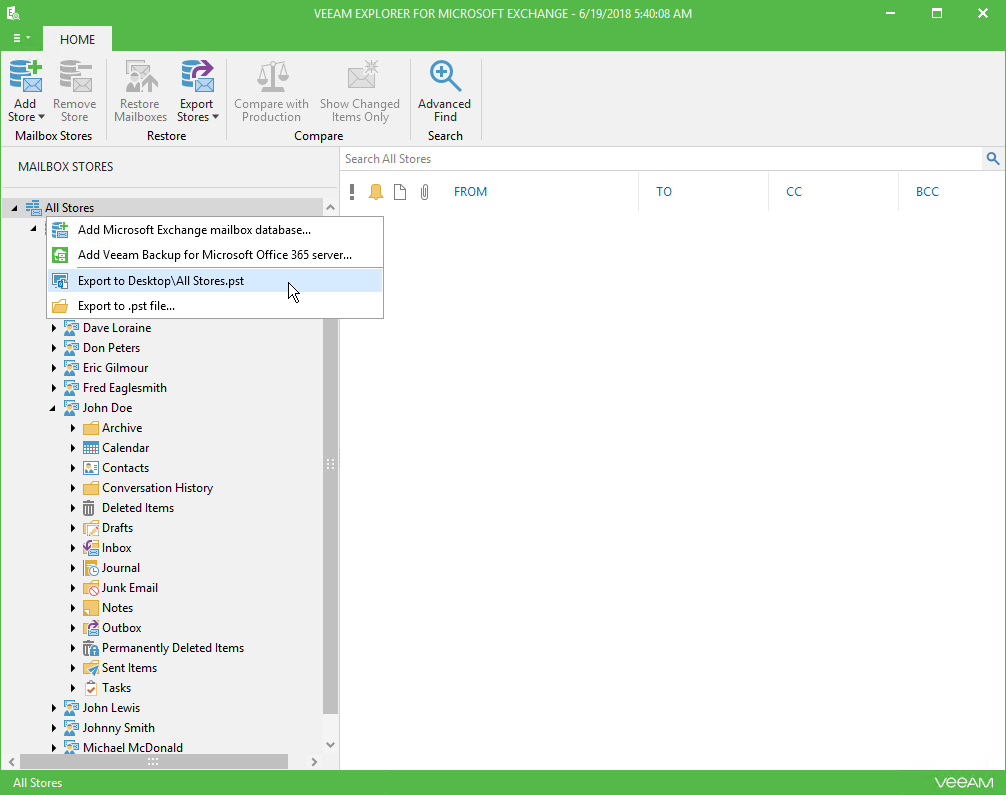Click the Drafts folder icon
This screenshot has width=1006, height=795.
[90, 528]
